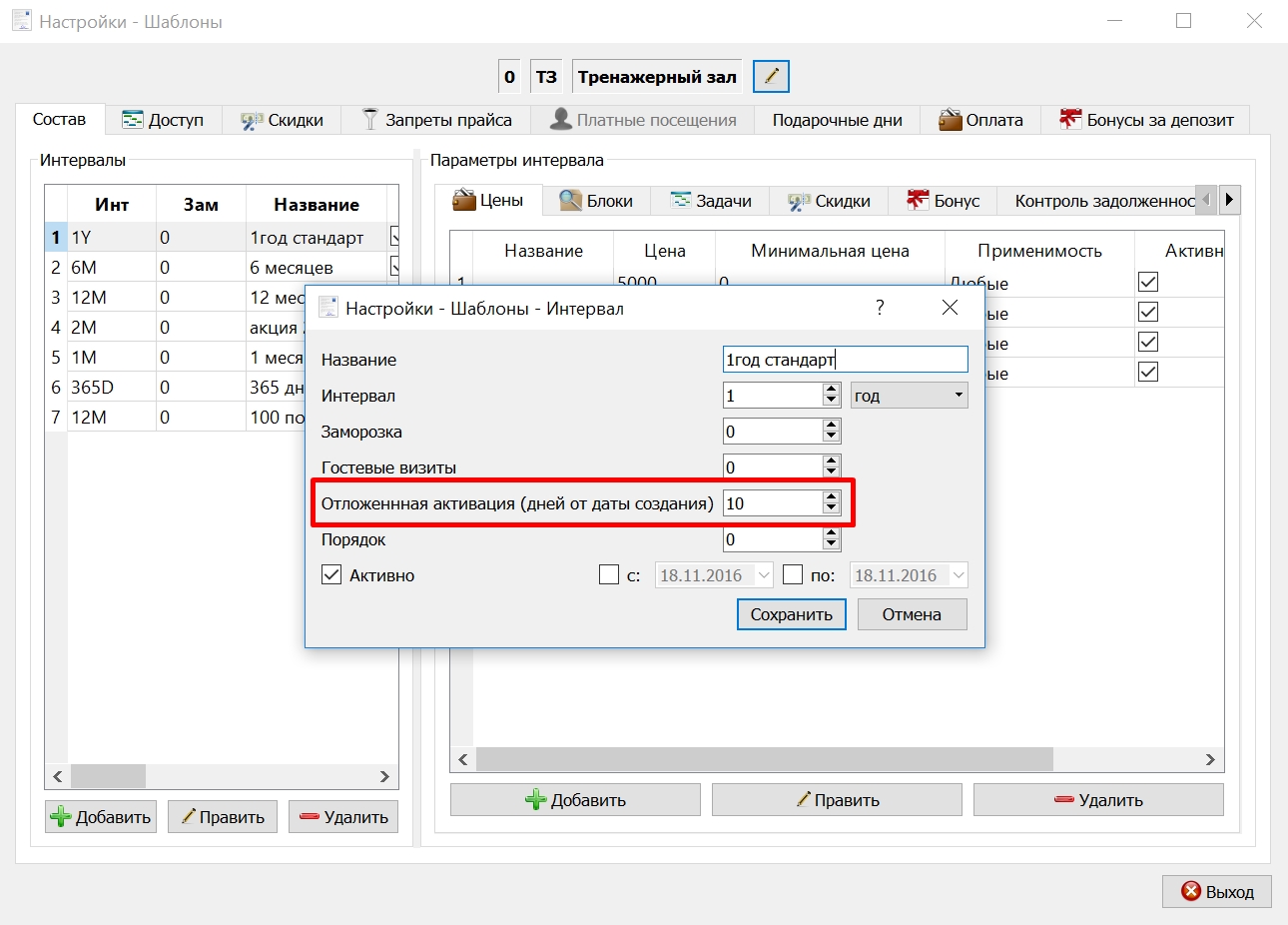Open the Блоки tab with magnifier icon
The image size is (1288, 925).
coord(596,201)
